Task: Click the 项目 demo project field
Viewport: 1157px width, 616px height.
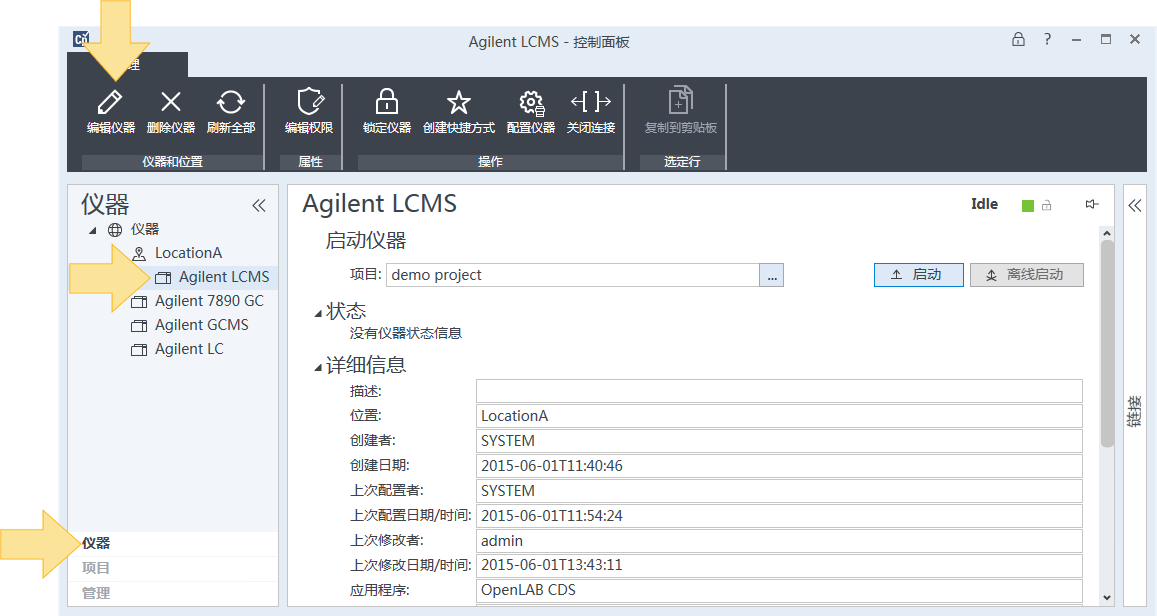Action: [x=573, y=275]
